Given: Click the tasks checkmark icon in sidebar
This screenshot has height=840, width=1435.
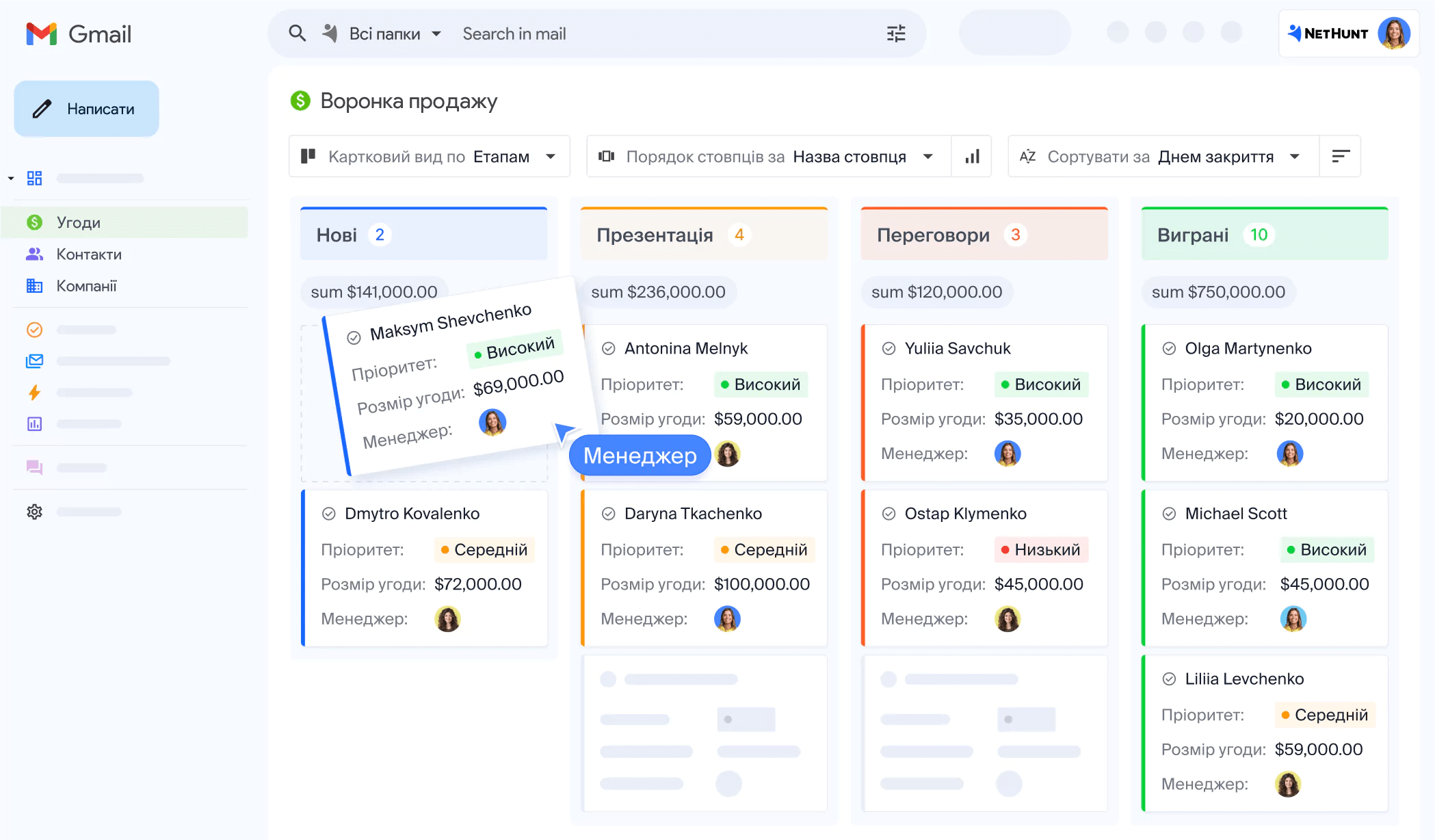Looking at the screenshot, I should (x=34, y=329).
